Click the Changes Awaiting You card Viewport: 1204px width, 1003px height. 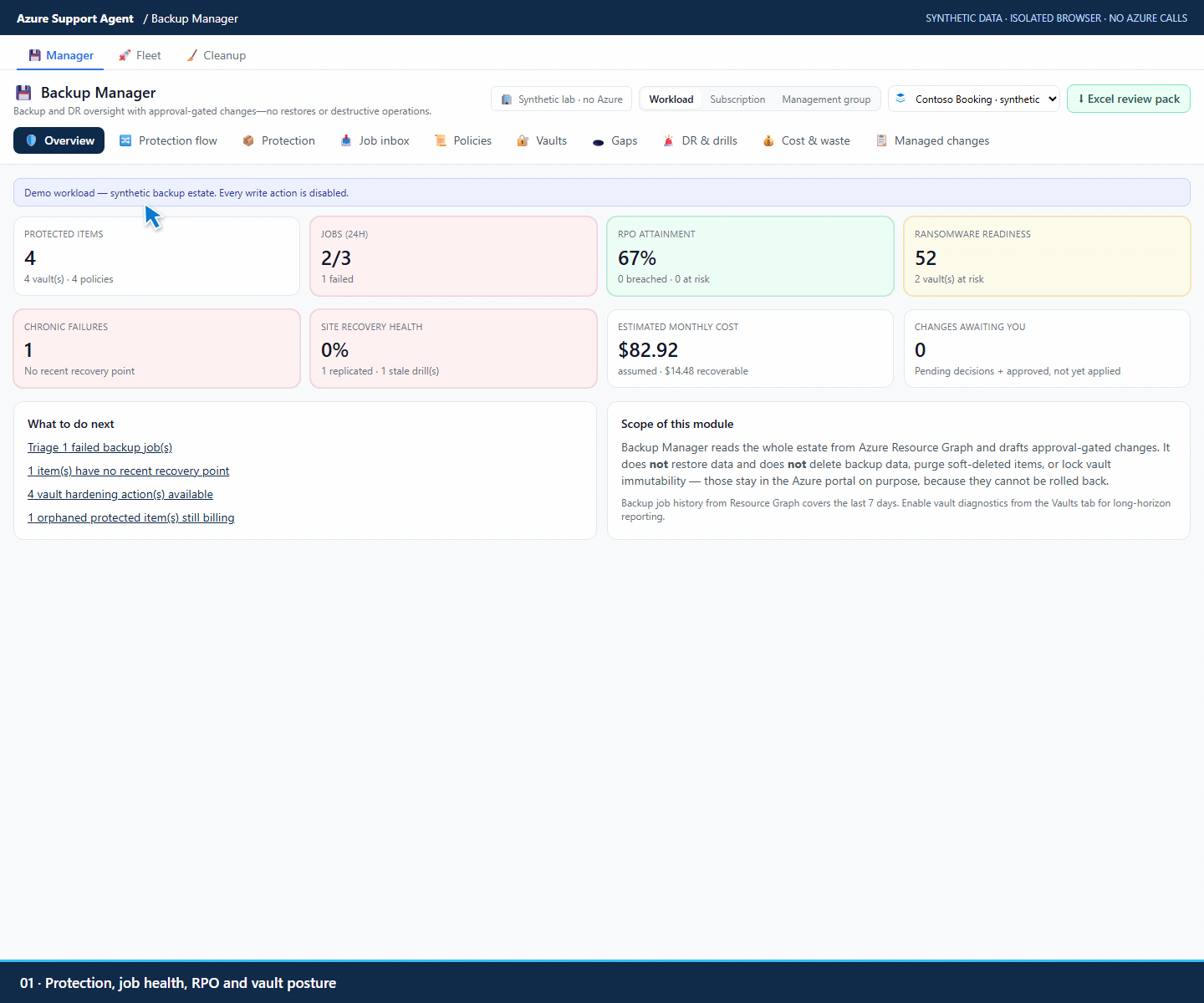(x=1047, y=349)
